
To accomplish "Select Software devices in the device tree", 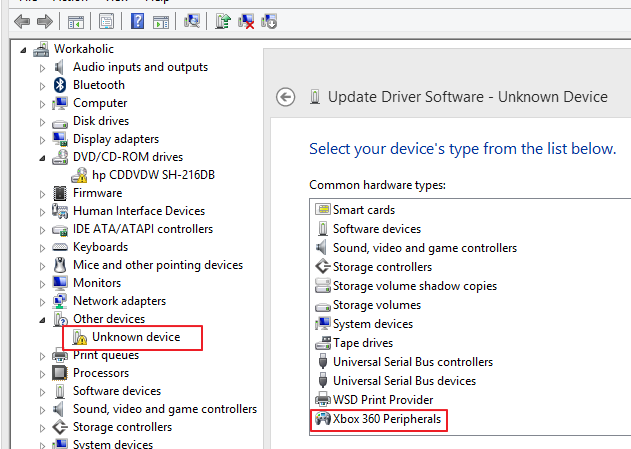I will click(117, 391).
